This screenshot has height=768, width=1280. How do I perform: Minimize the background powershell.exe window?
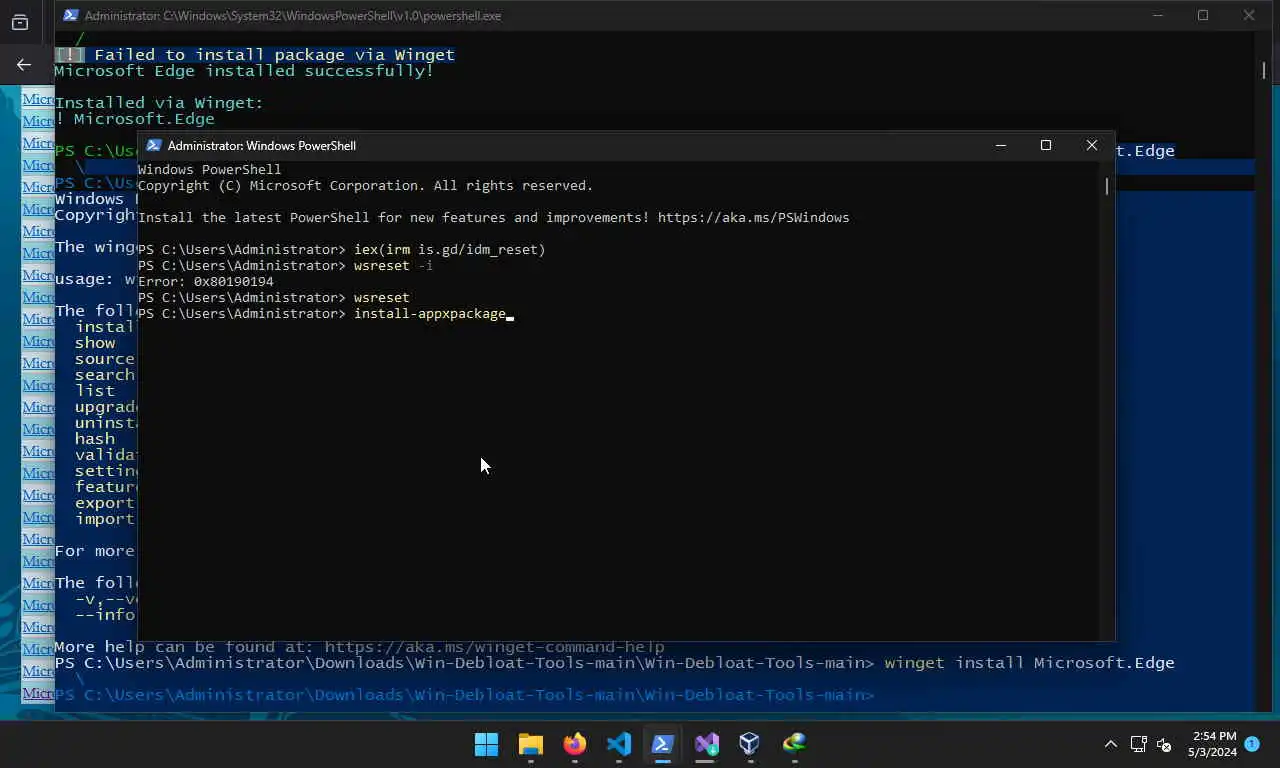pos(1158,15)
